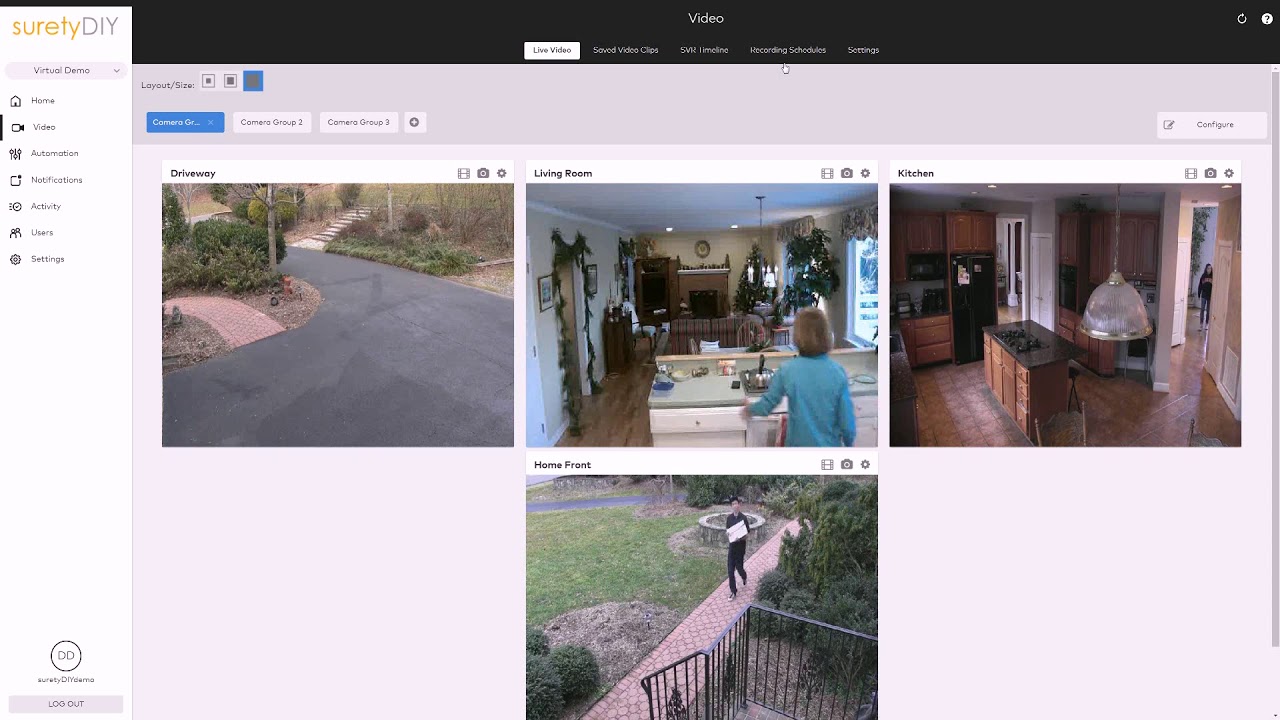Add a new camera group with plus icon
The image size is (1280, 720).
[x=414, y=122]
